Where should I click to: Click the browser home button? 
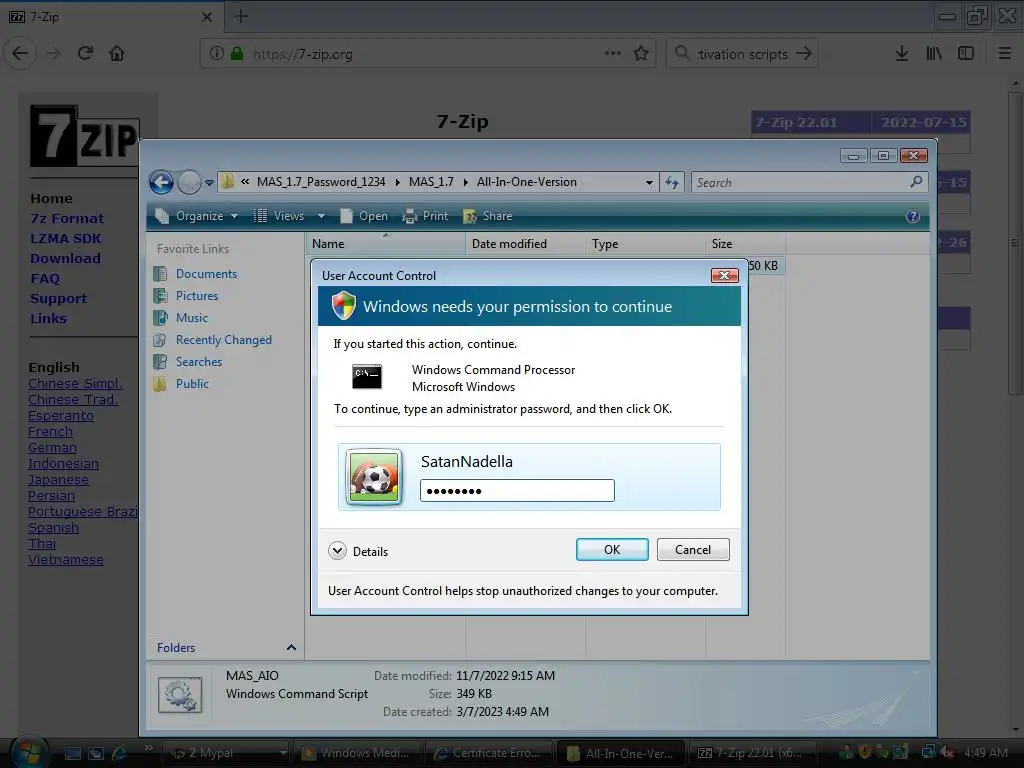point(117,54)
